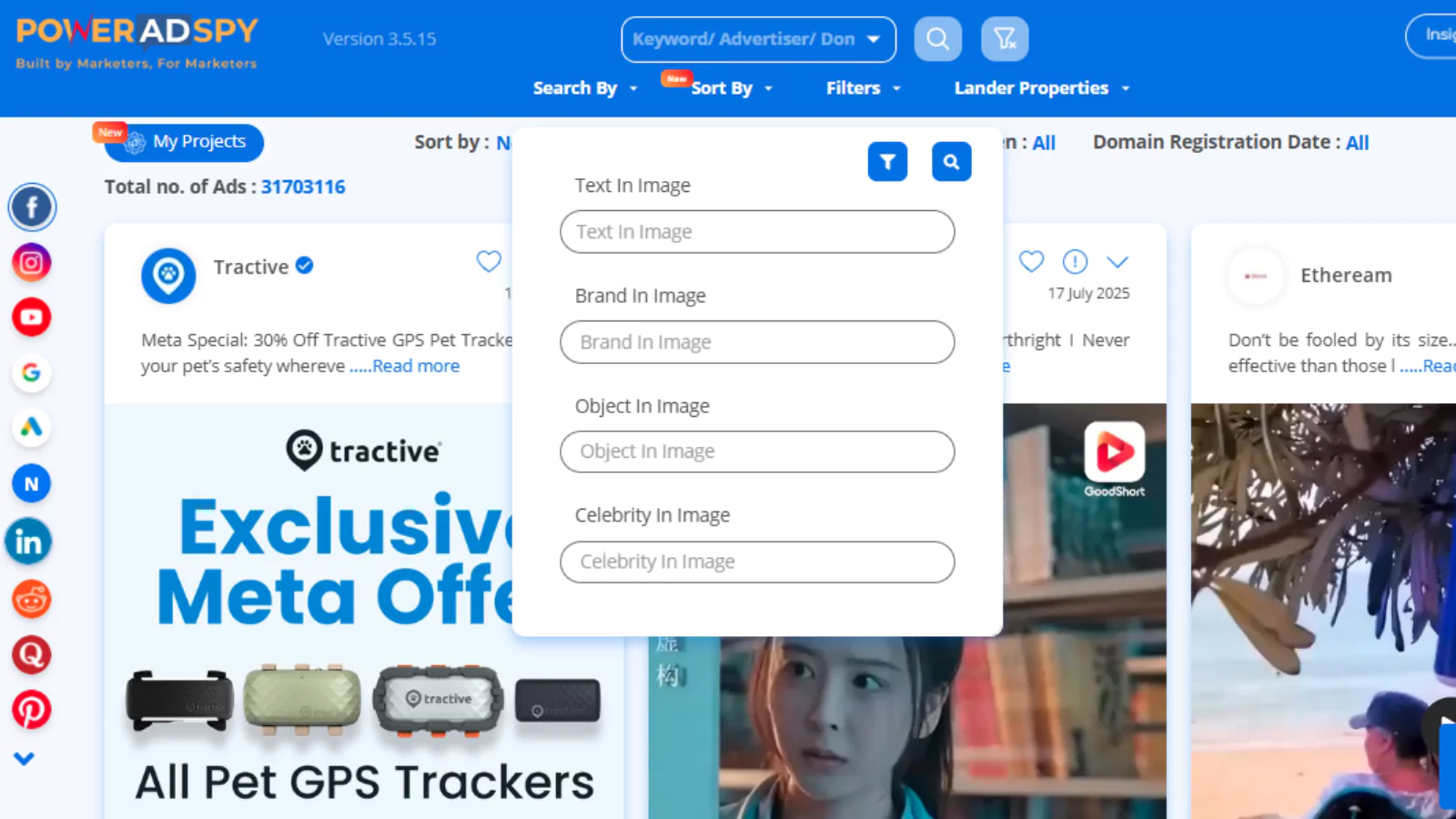
Task: Open the Lander Properties menu
Action: click(1042, 88)
